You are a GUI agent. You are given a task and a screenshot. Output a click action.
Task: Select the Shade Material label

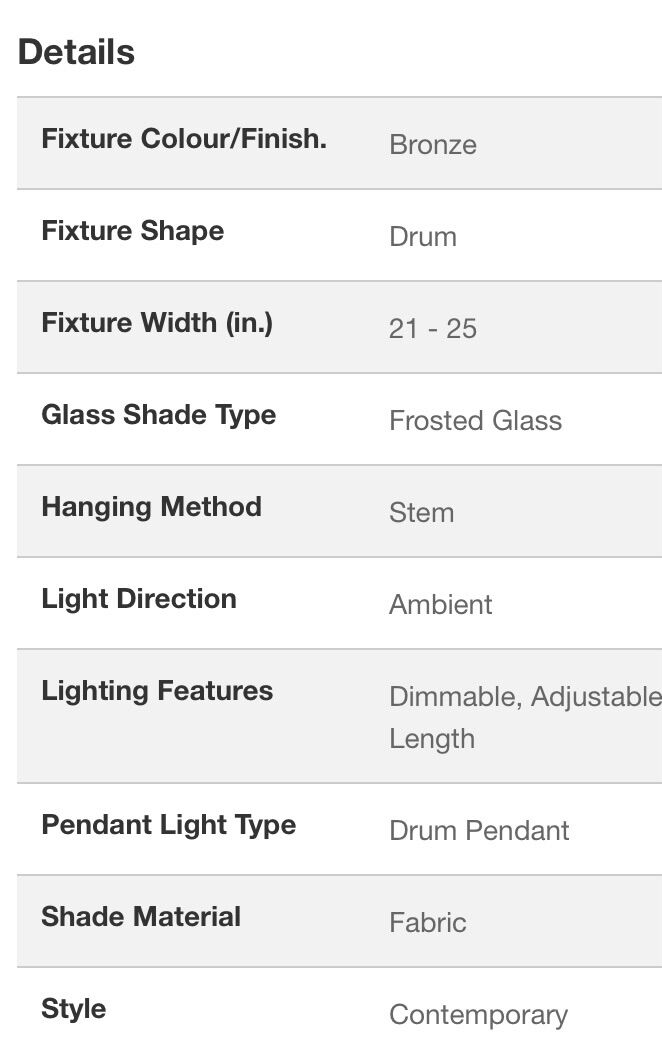pyautogui.click(x=141, y=917)
